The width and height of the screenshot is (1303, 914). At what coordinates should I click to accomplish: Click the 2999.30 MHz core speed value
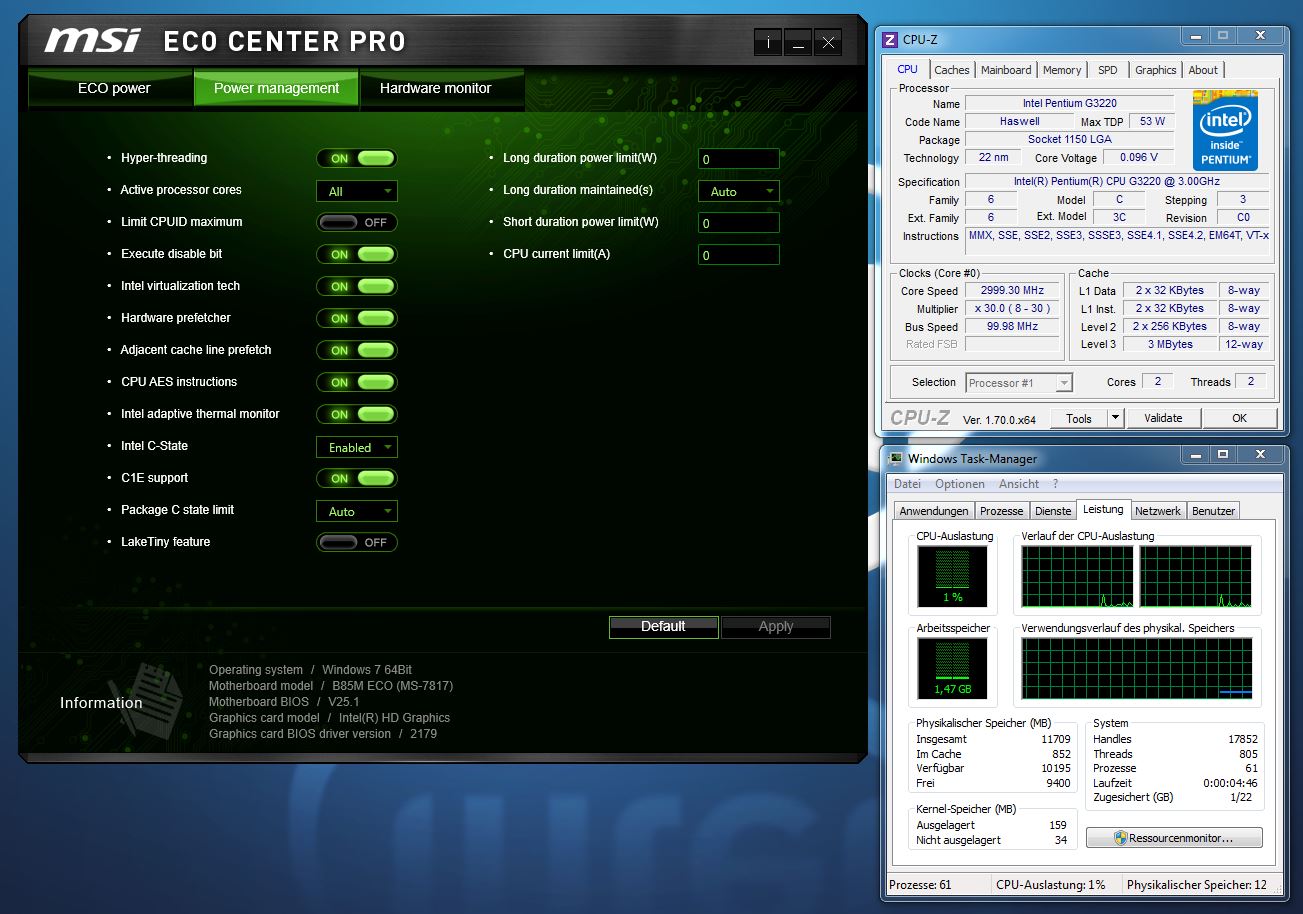coord(1012,290)
